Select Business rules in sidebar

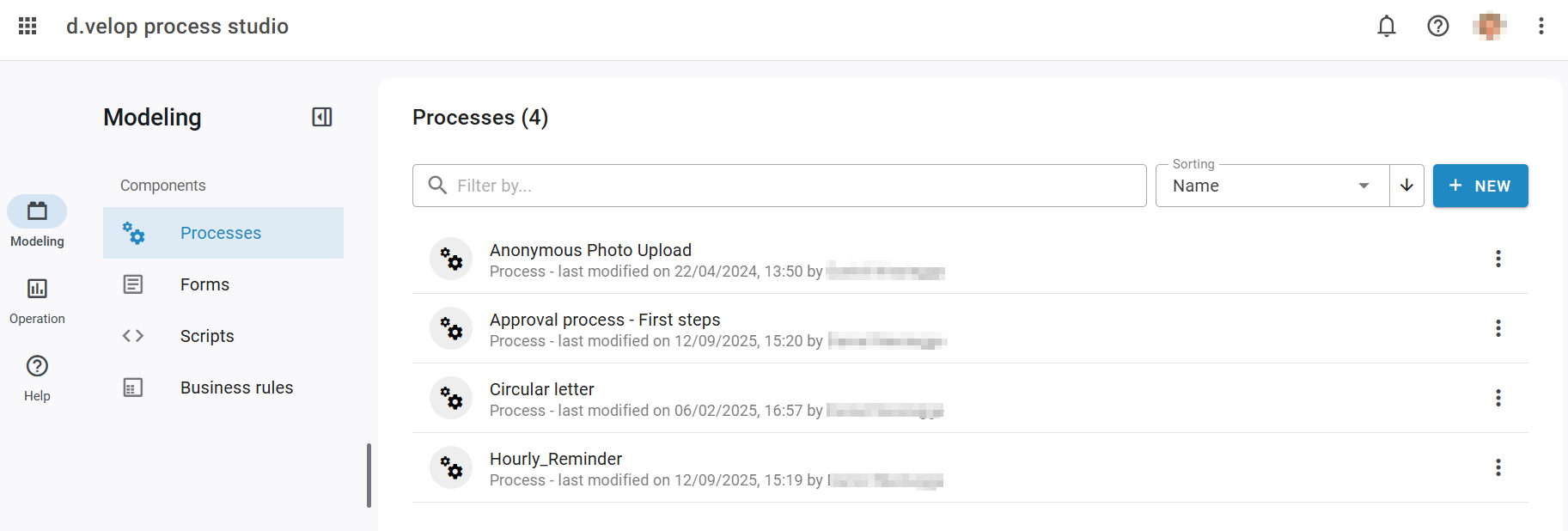pyautogui.click(x=236, y=388)
